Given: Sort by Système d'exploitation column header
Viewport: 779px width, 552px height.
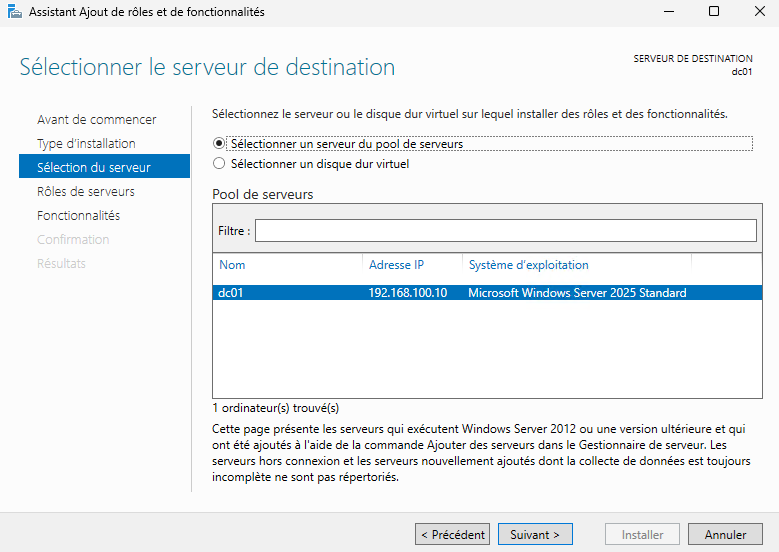Looking at the screenshot, I should tap(529, 265).
